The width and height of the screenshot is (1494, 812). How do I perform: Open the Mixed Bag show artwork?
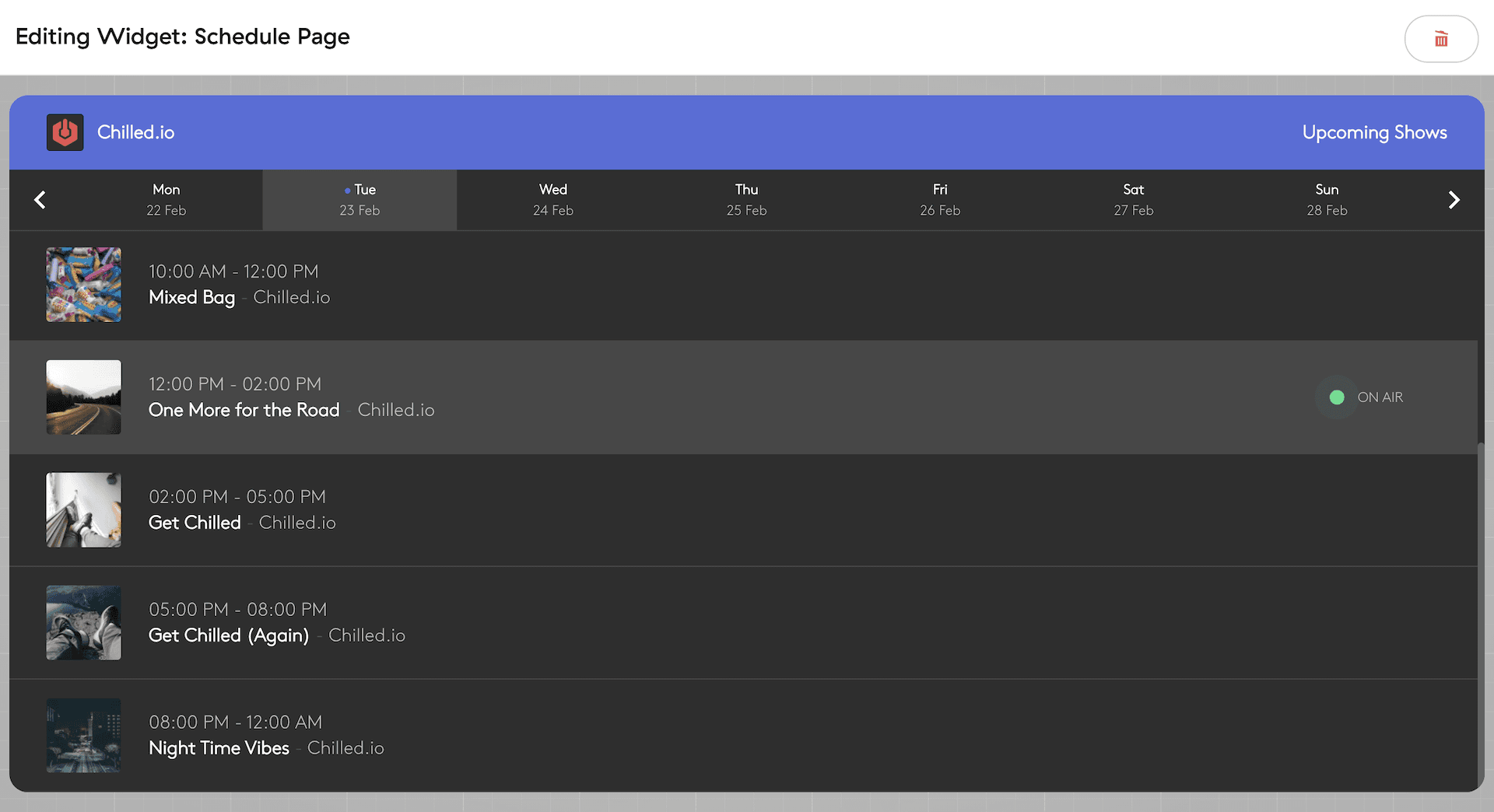click(x=83, y=285)
